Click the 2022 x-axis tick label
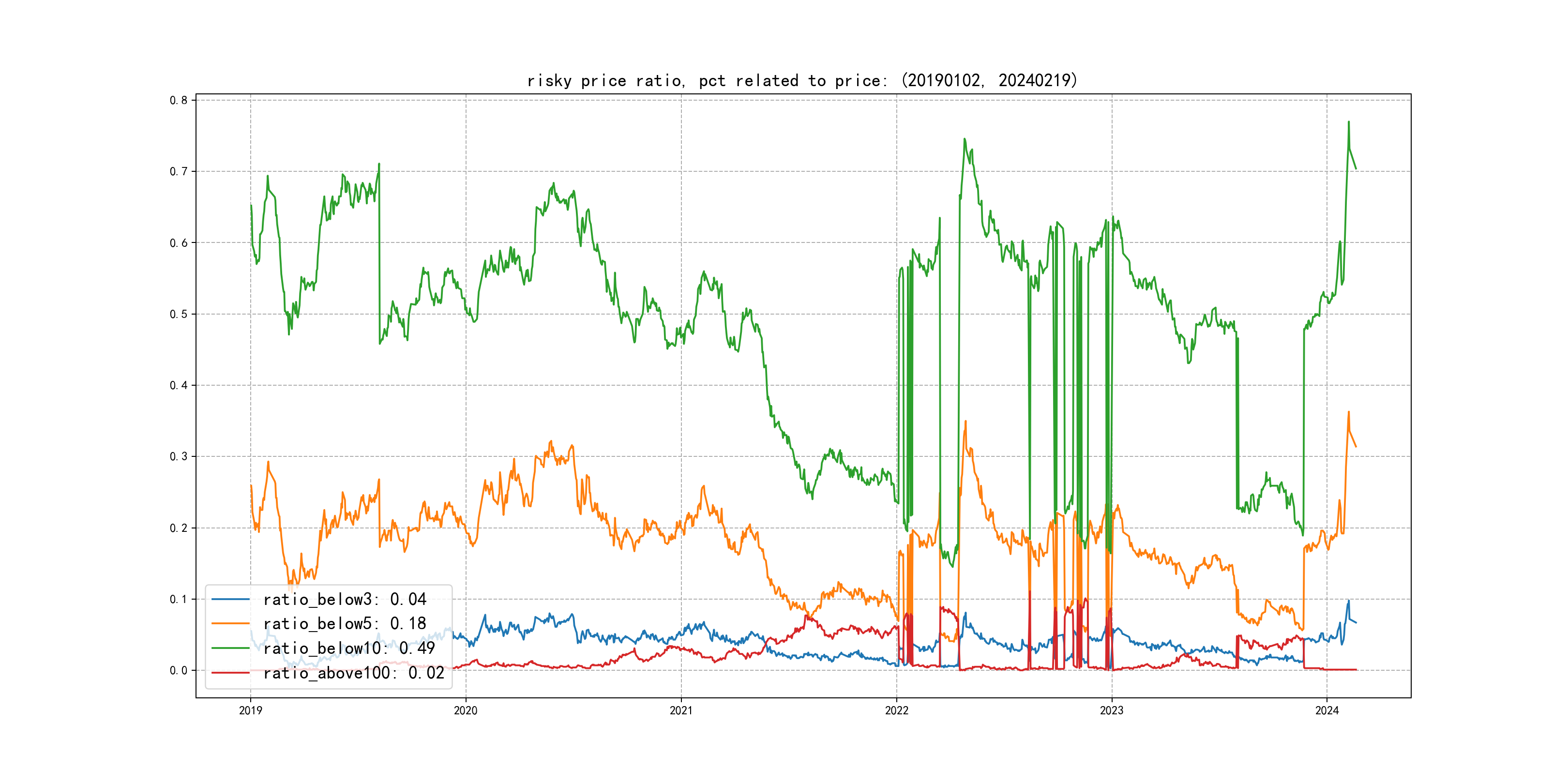 click(897, 710)
